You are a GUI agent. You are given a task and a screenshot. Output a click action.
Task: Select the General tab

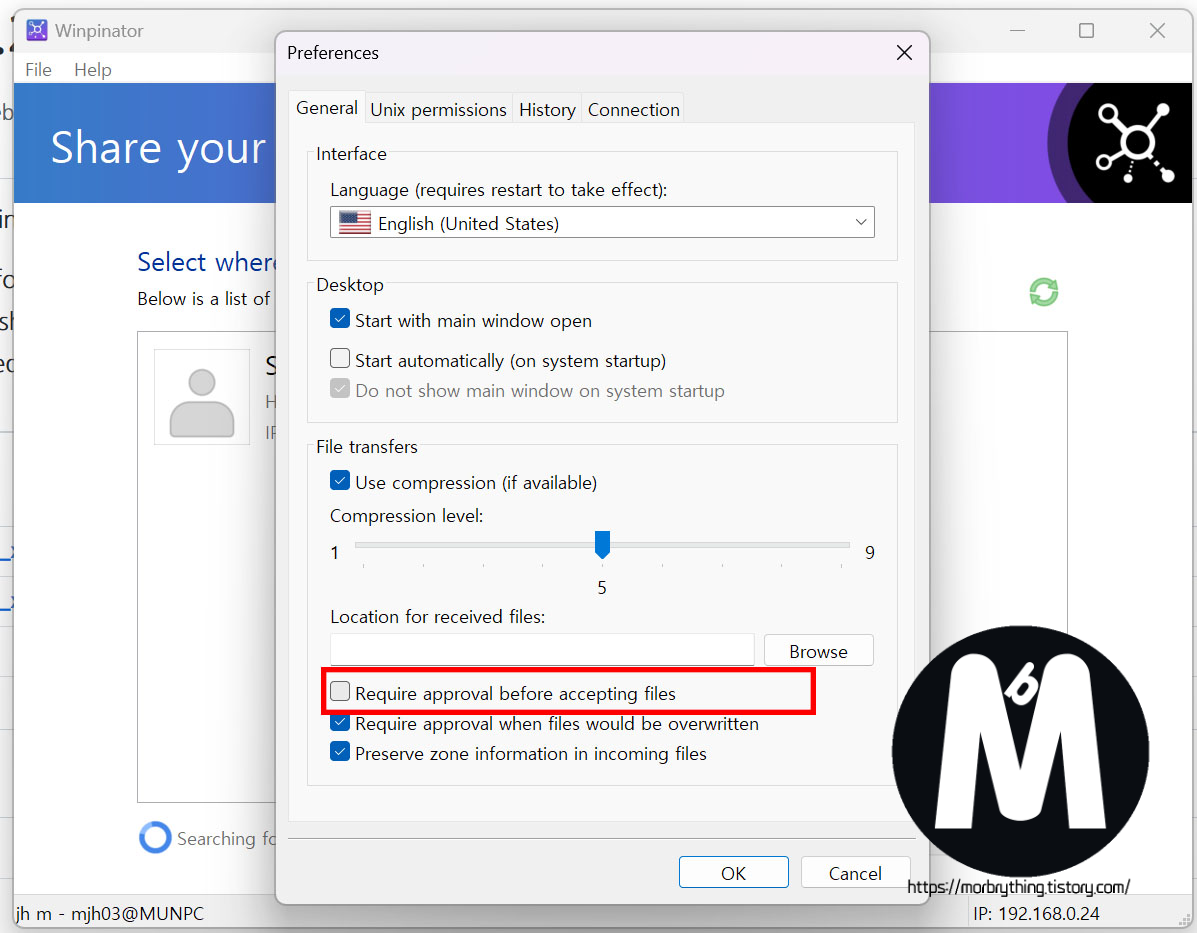(327, 108)
